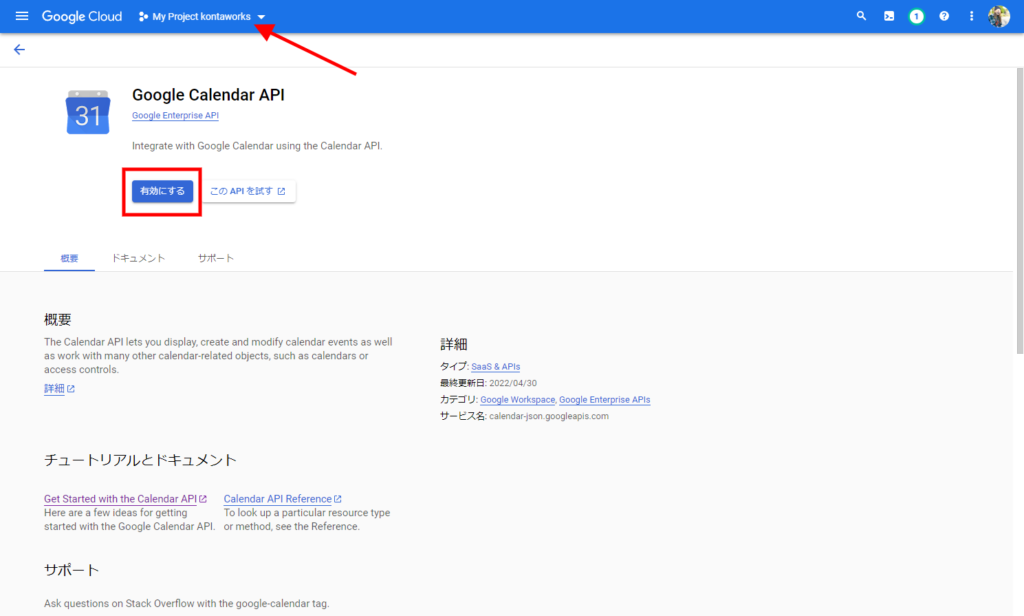Viewport: 1024px width, 616px height.
Task: Switch to the ドキュメント tab
Action: pyautogui.click(x=138, y=258)
